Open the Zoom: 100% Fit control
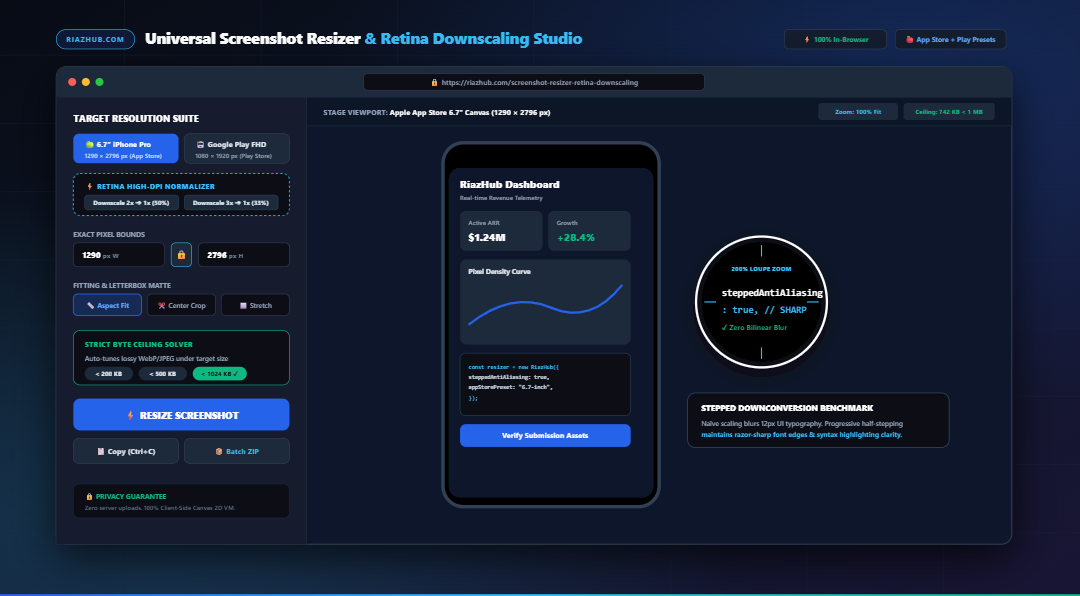1080x596 pixels. point(858,112)
